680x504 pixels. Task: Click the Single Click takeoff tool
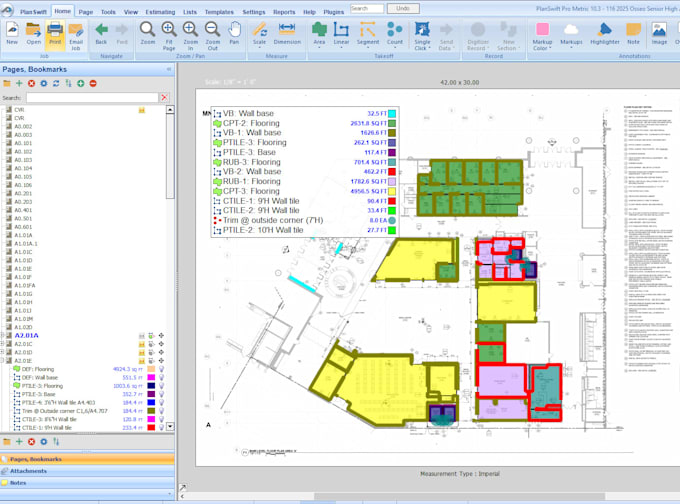[x=422, y=29]
